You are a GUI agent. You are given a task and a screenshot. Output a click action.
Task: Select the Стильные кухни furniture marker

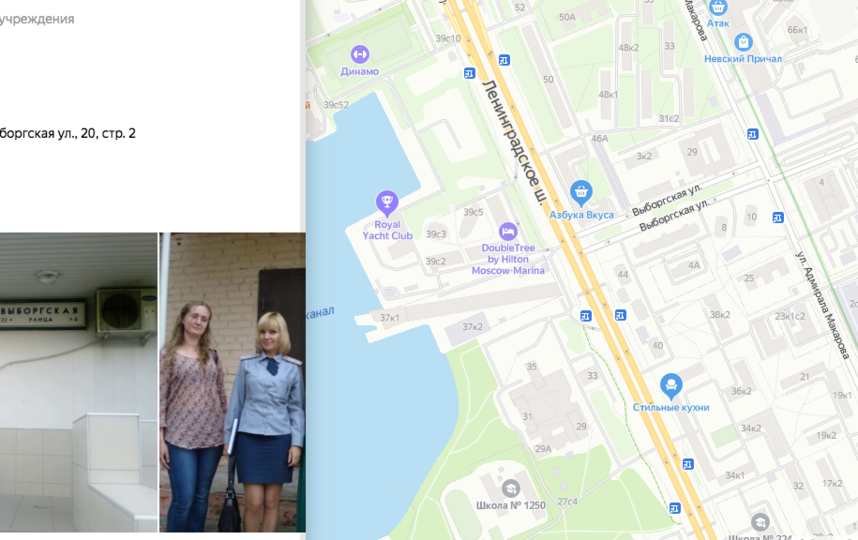[671, 386]
